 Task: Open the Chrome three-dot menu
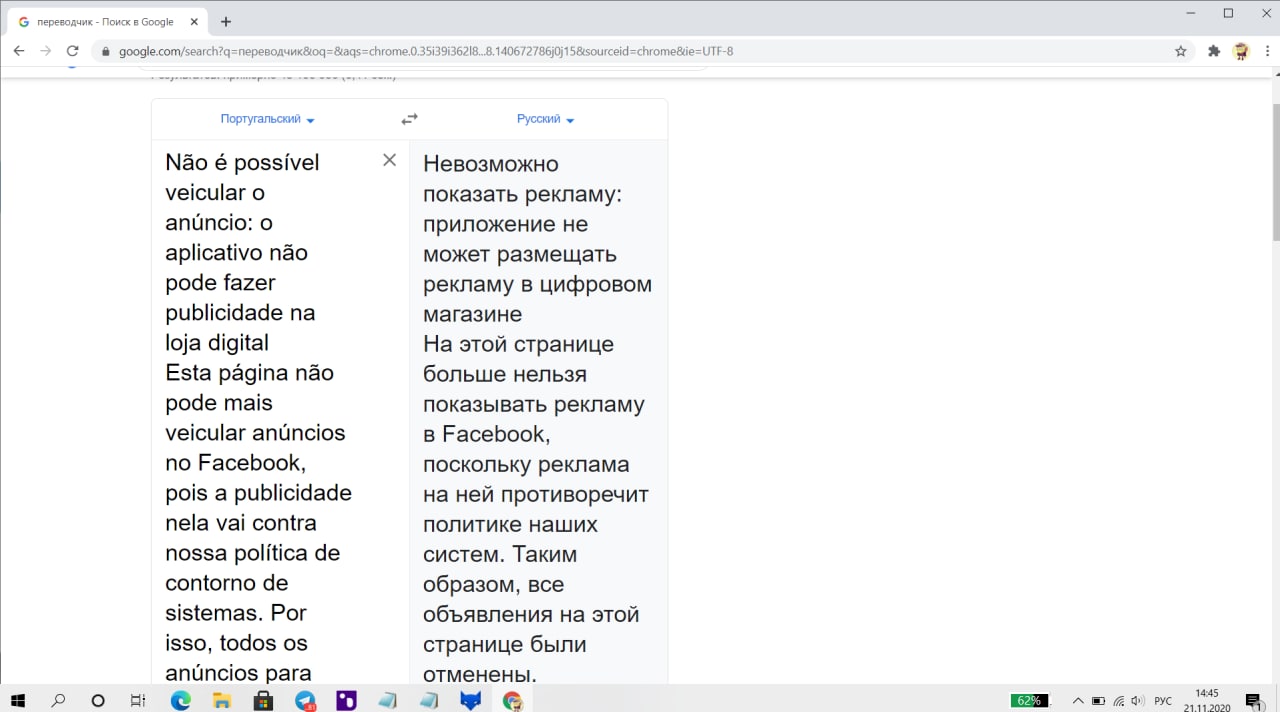pos(1267,51)
